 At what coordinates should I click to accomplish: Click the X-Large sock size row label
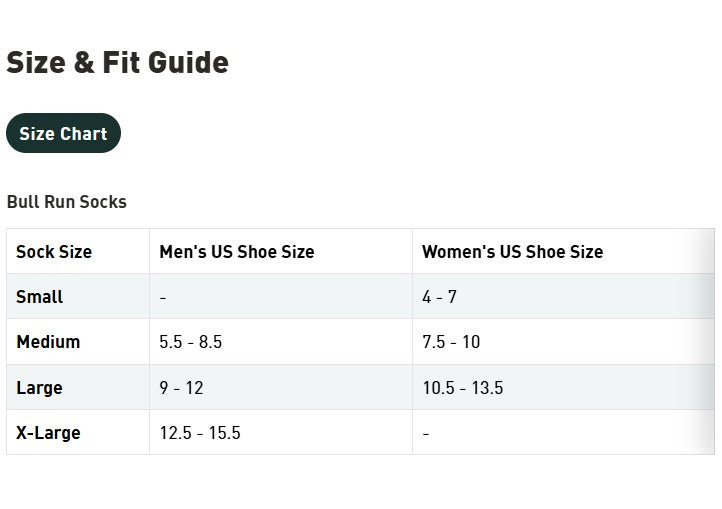pos(48,433)
